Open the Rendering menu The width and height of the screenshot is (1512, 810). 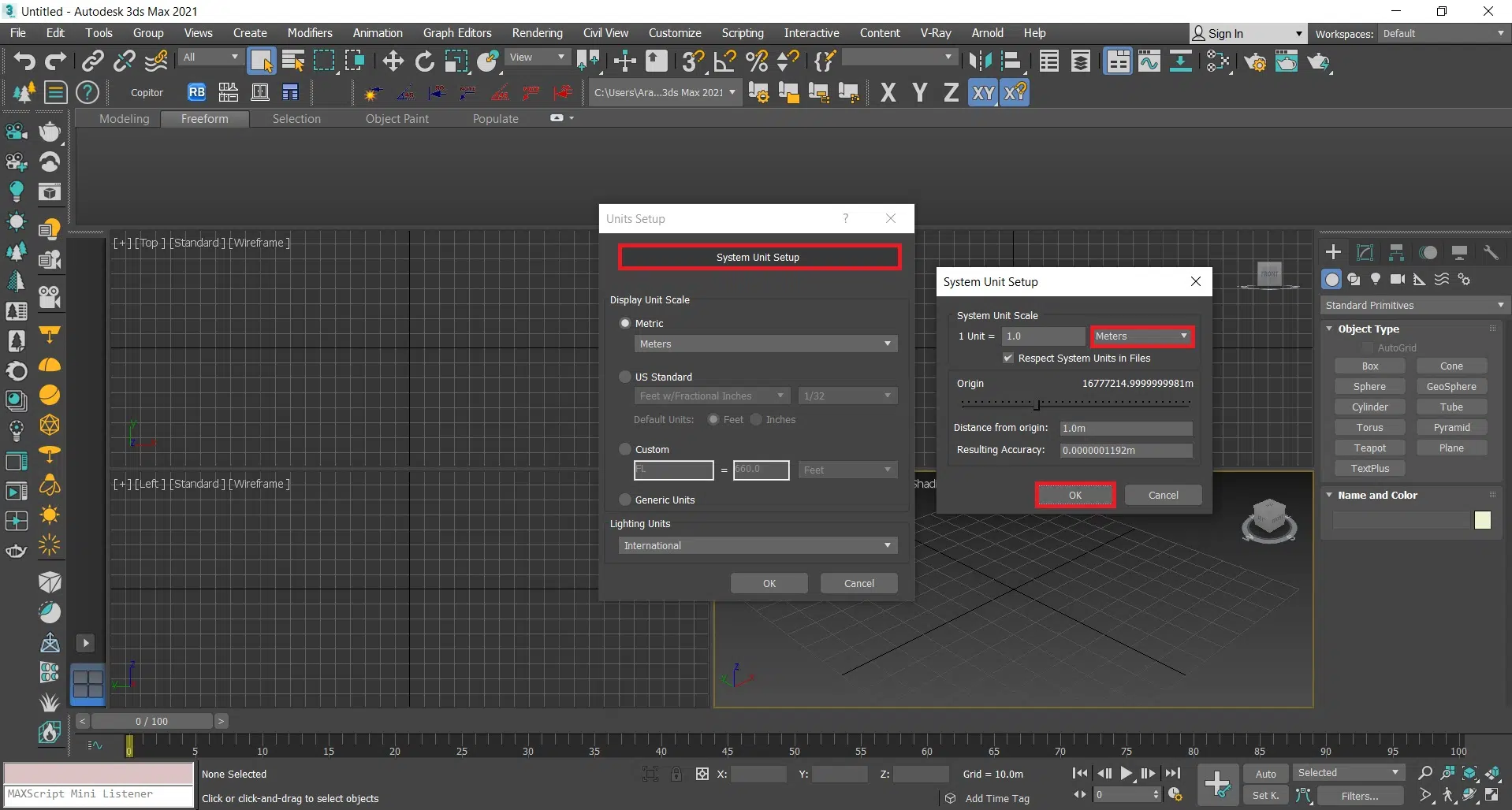click(537, 33)
